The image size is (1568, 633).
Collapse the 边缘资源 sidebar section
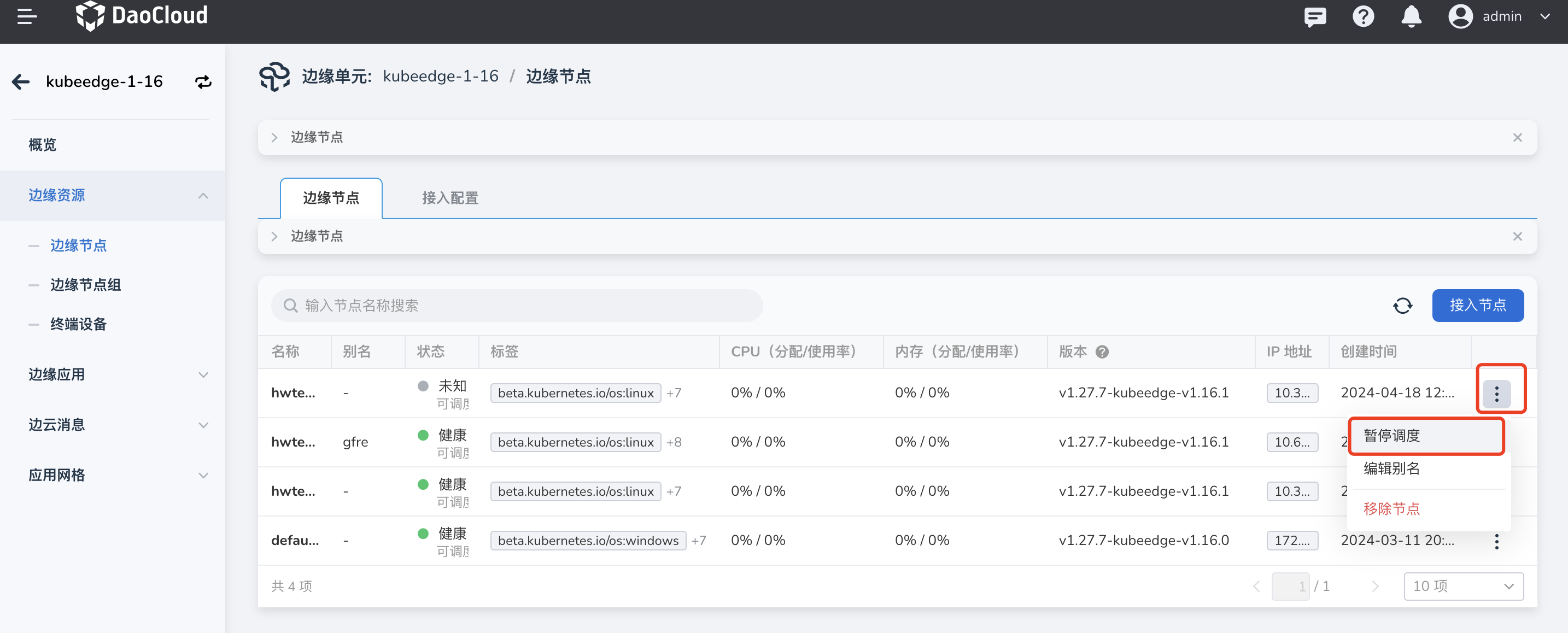coord(203,195)
